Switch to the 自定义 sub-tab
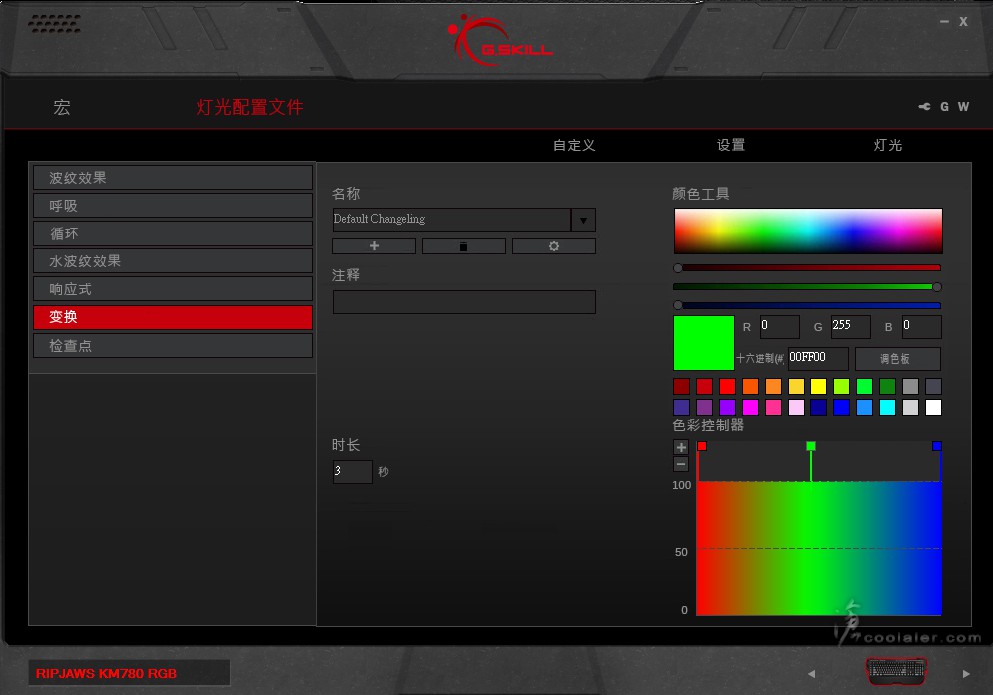This screenshot has width=993, height=695. [574, 145]
